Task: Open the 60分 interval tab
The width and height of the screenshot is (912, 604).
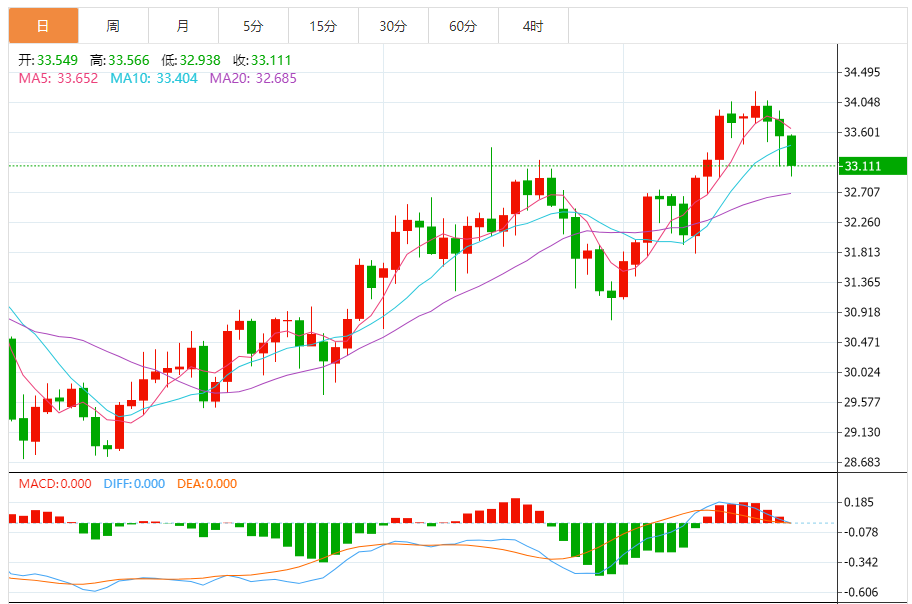Action: [x=464, y=26]
